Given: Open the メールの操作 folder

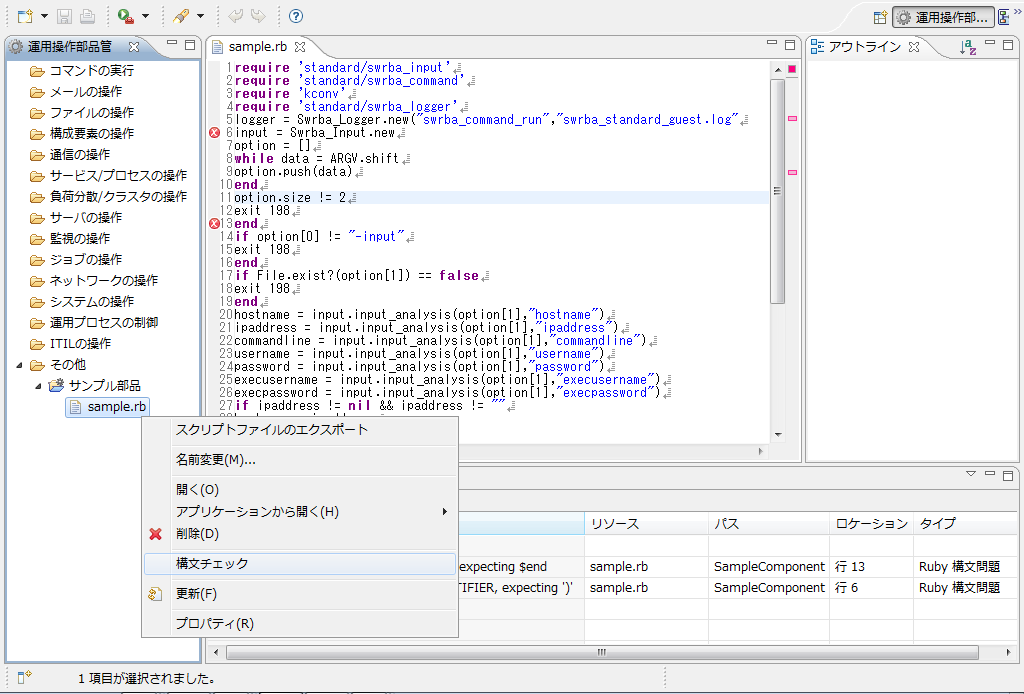Looking at the screenshot, I should point(76,91).
